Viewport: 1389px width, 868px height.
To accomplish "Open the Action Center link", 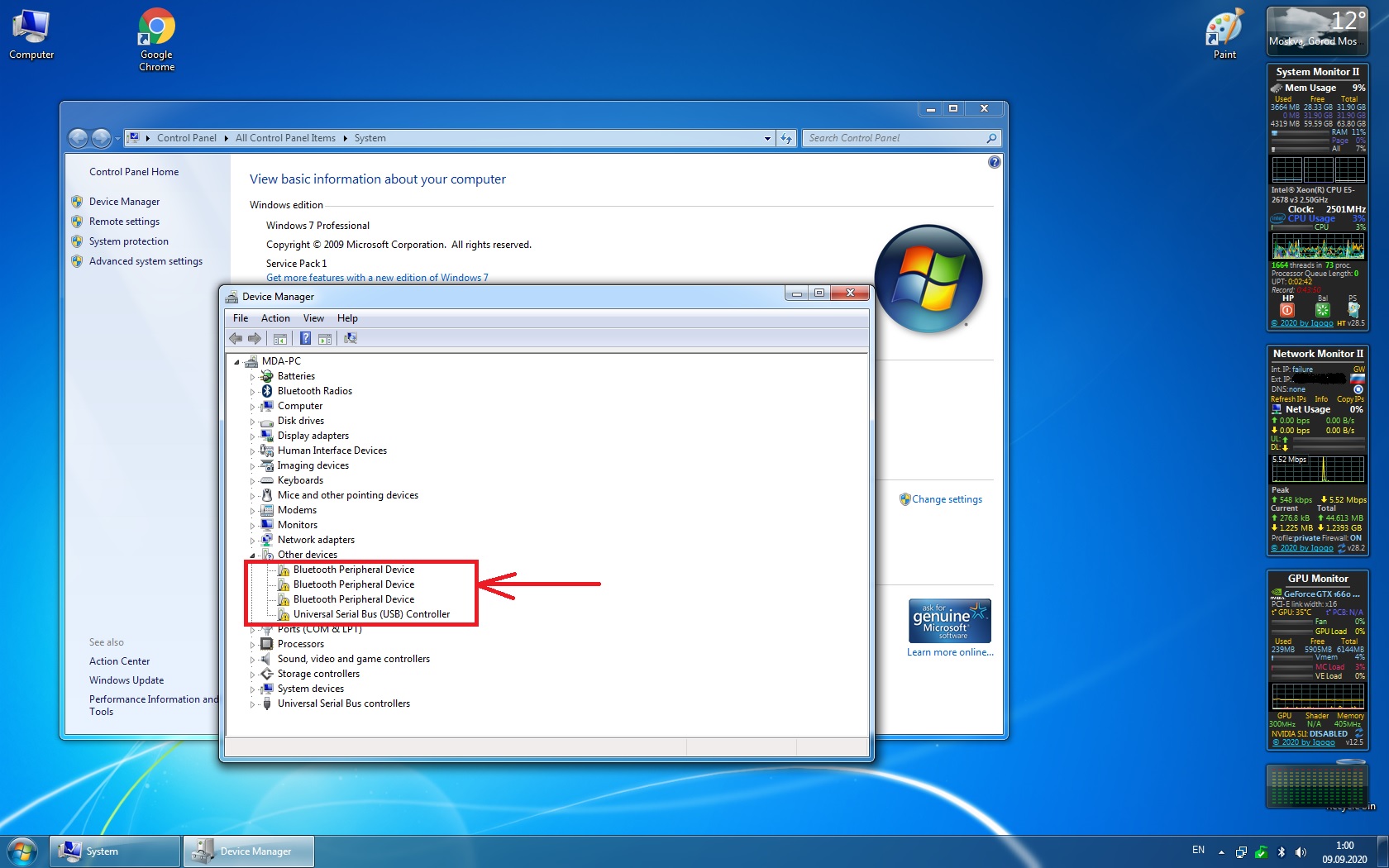I will click(120, 661).
